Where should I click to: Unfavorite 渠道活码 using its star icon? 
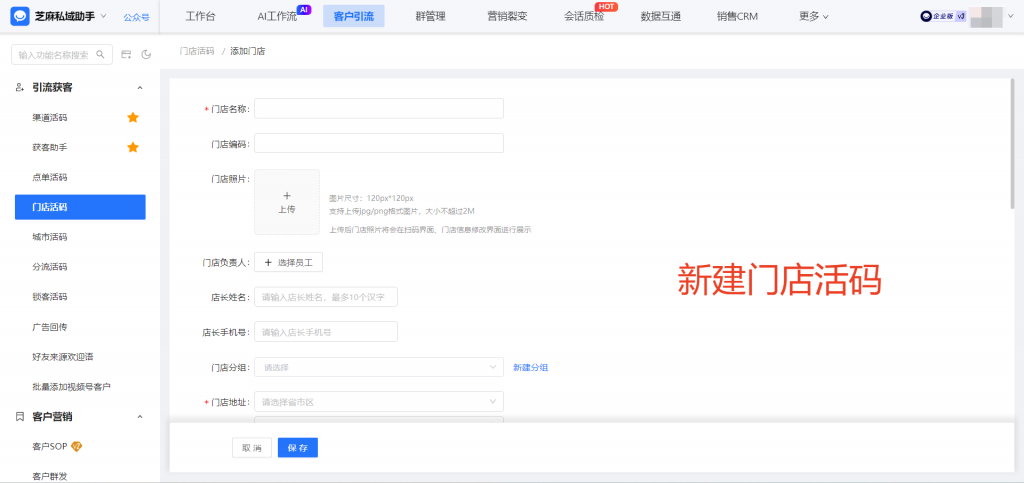132,118
